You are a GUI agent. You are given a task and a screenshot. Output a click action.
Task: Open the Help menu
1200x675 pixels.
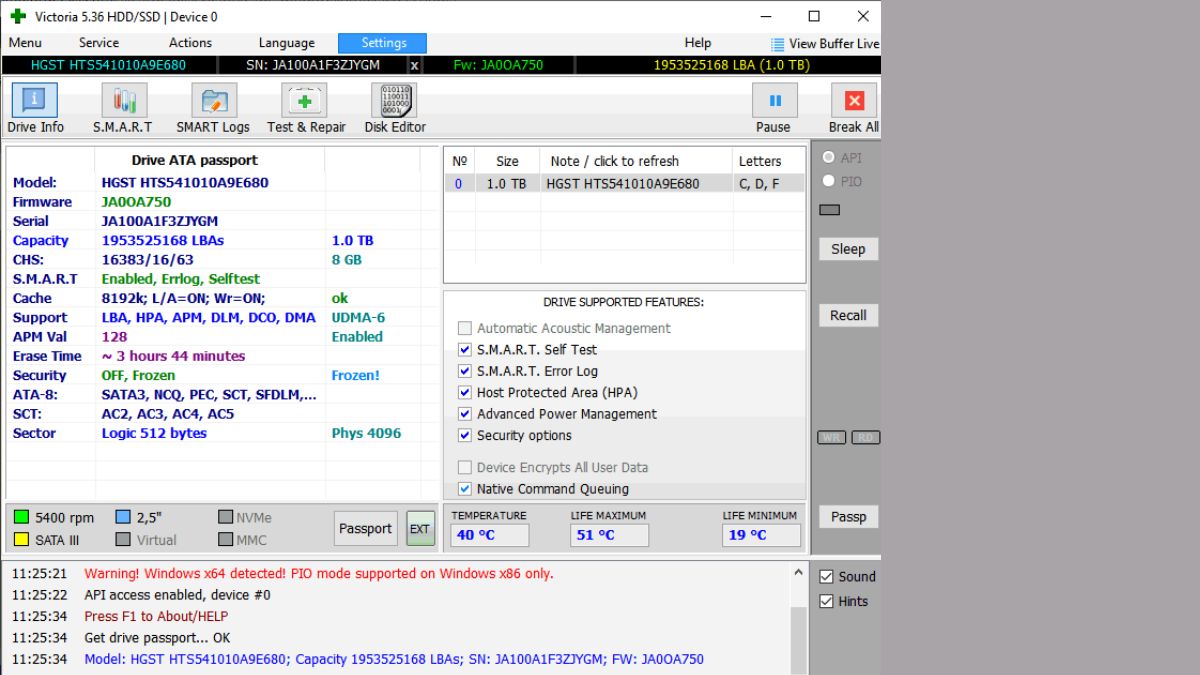[698, 43]
